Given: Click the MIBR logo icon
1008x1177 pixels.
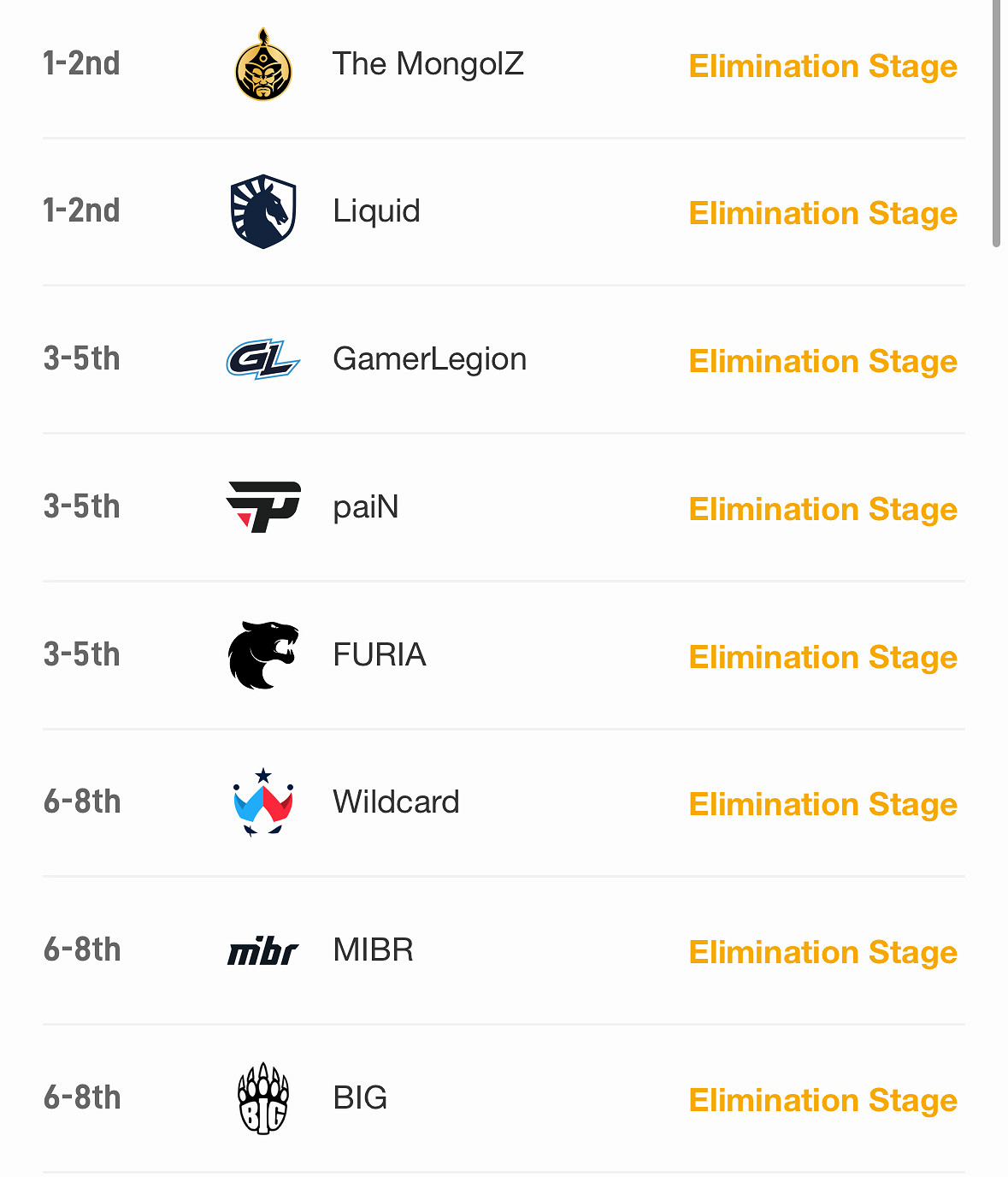Looking at the screenshot, I should click(263, 951).
